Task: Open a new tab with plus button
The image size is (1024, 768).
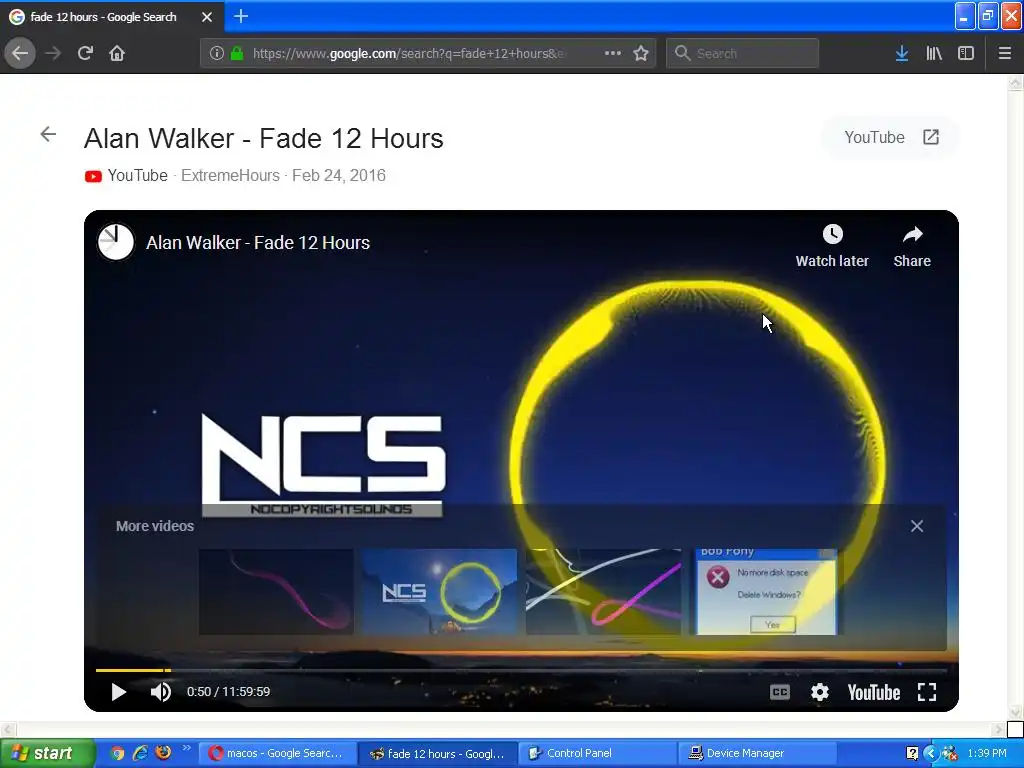Action: 241,16
